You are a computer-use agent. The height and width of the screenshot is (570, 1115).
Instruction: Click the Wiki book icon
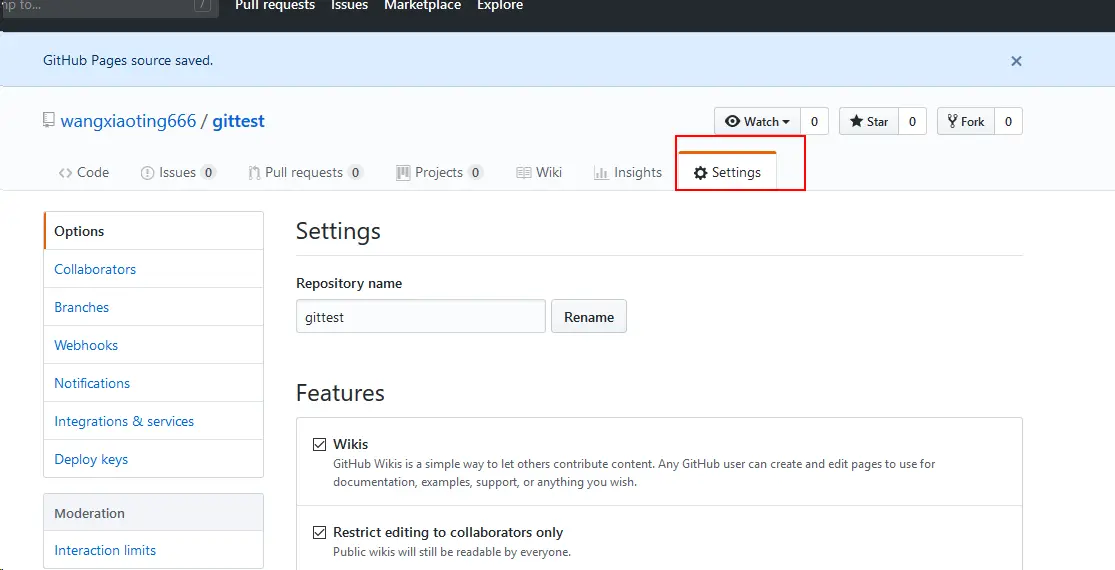tap(523, 173)
